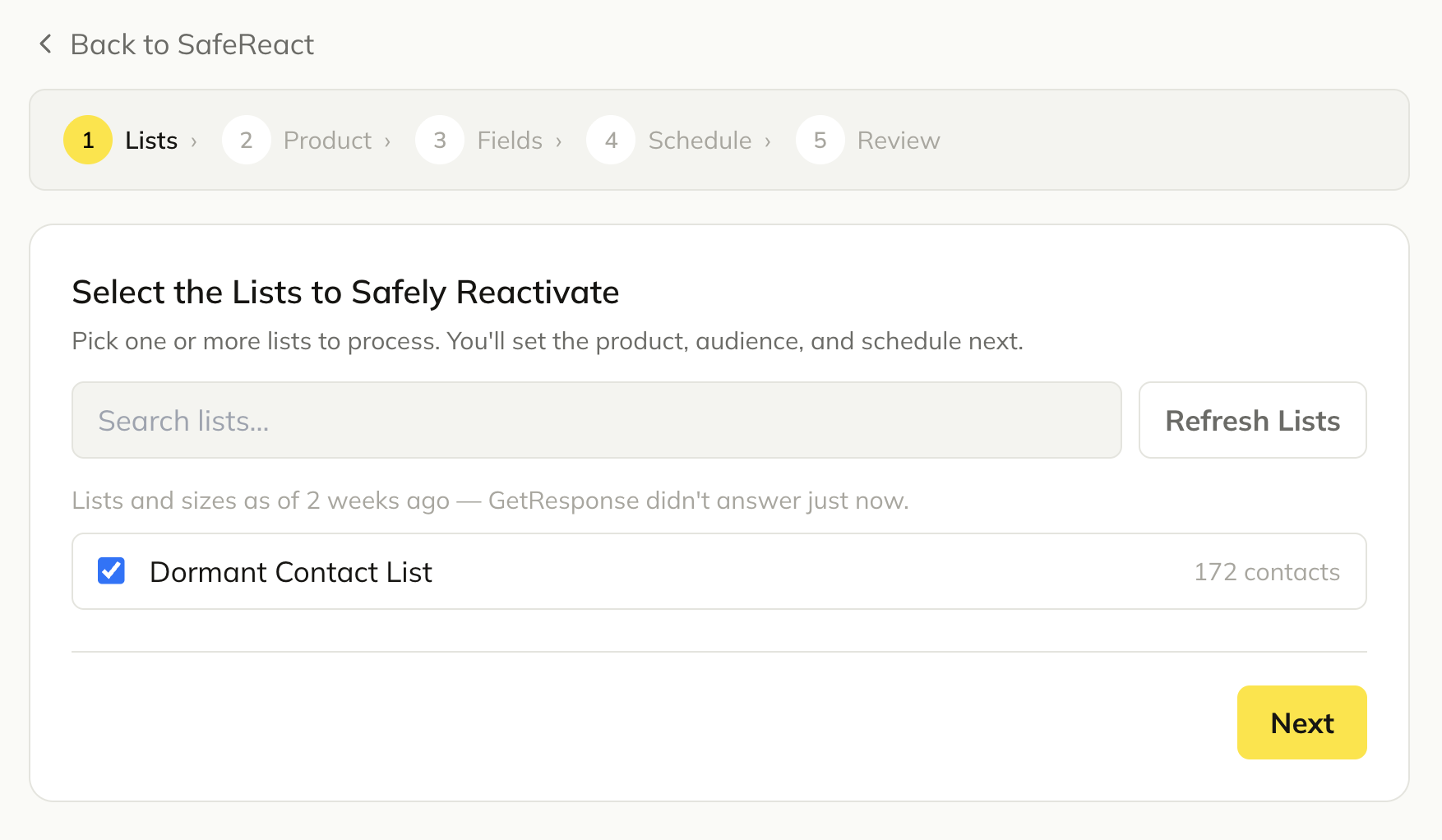Click the '172 contacts' count text

click(1267, 572)
